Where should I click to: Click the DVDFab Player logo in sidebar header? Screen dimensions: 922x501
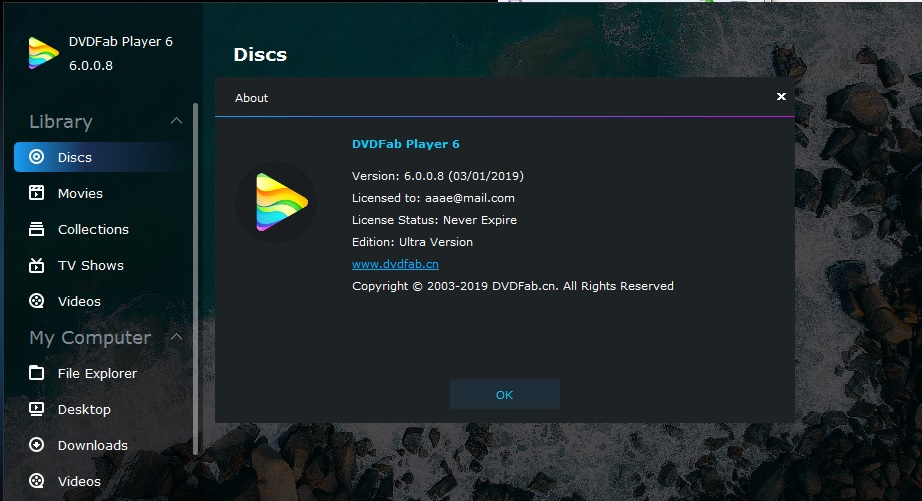(44, 53)
